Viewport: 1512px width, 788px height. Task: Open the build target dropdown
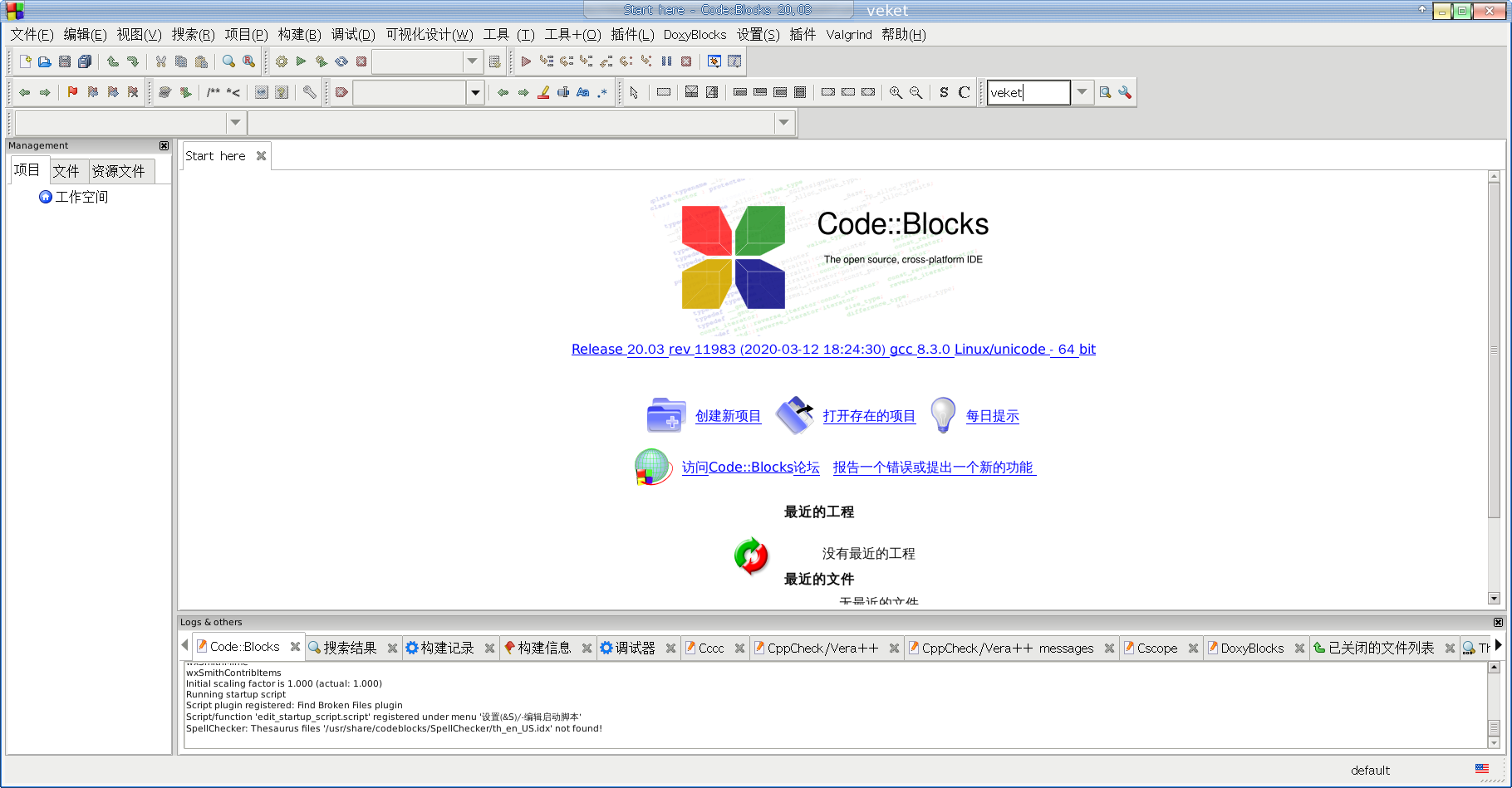(472, 61)
